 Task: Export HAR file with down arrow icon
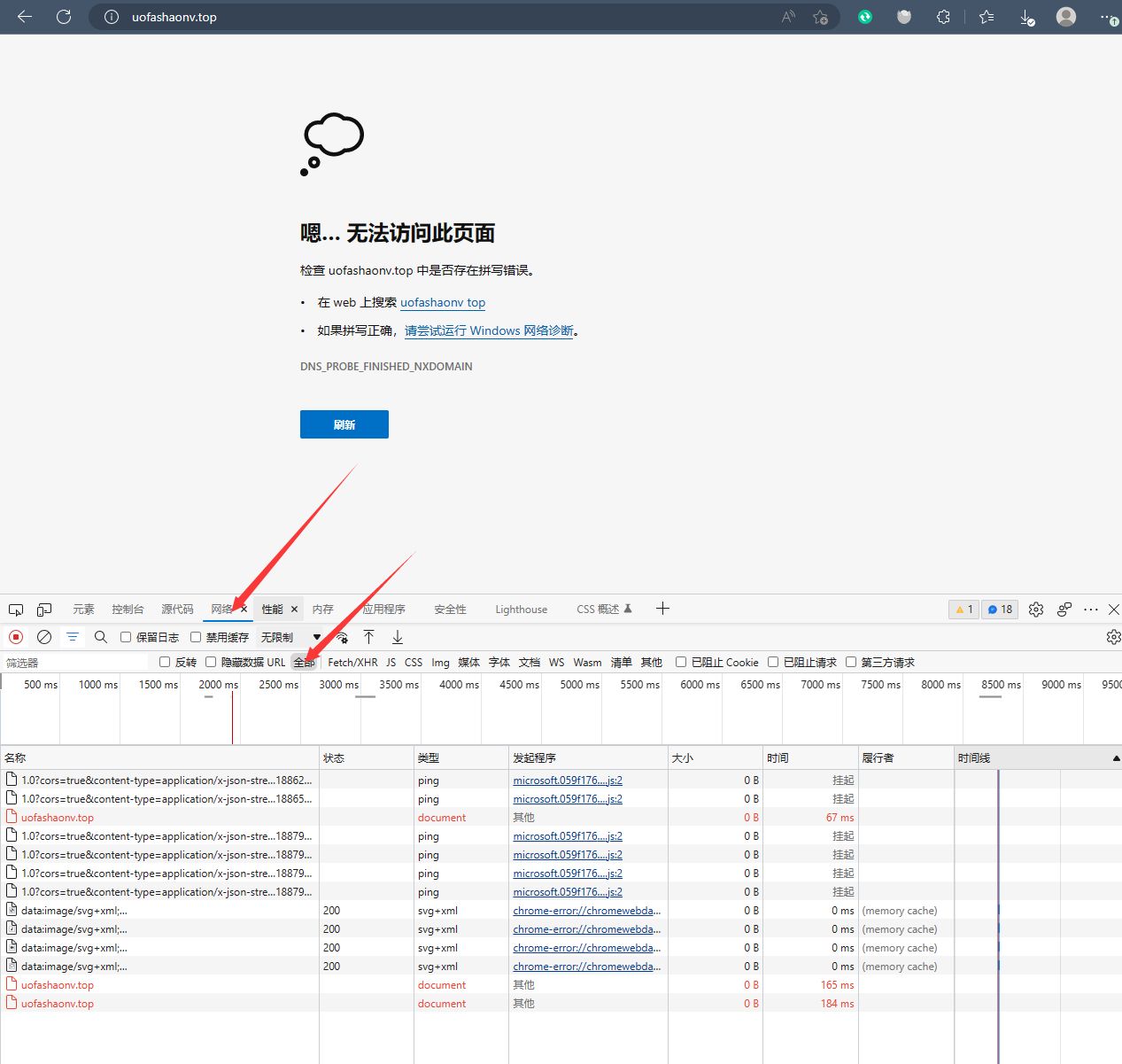398,637
